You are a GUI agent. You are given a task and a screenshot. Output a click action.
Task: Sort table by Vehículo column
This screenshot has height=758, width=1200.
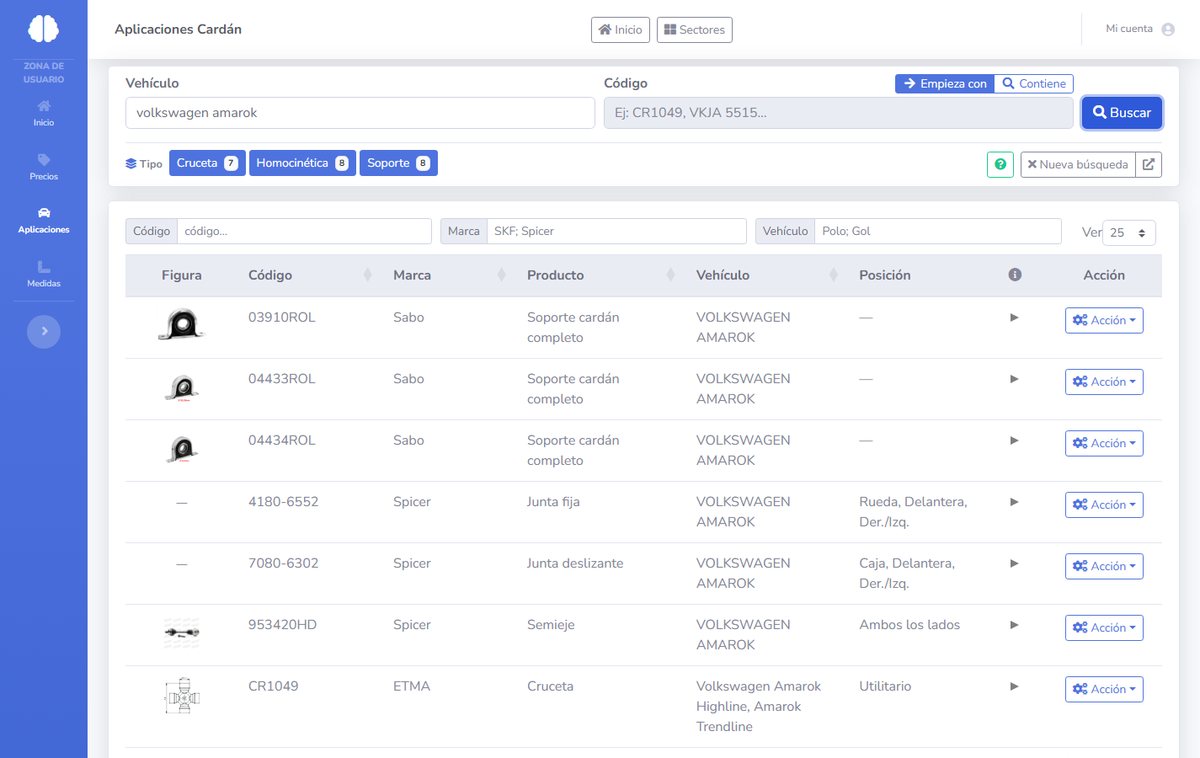click(x=768, y=275)
